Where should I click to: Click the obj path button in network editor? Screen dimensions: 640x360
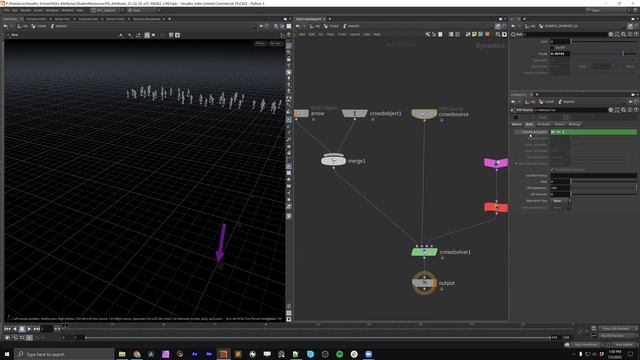(315, 26)
